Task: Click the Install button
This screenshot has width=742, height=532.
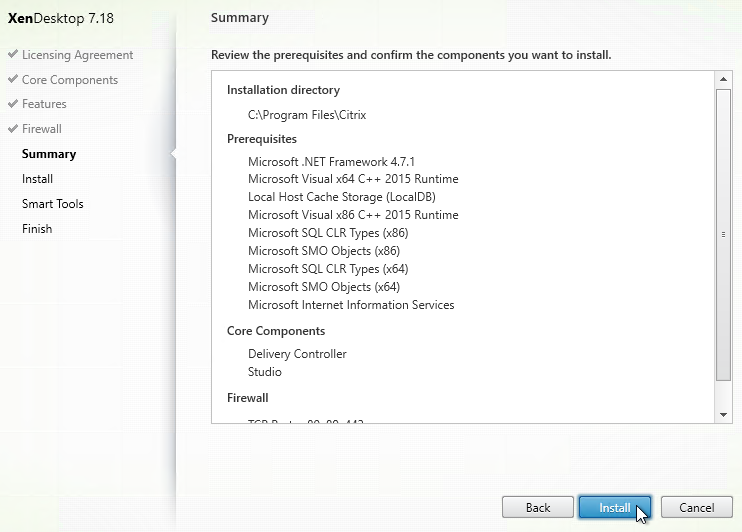Action: click(615, 507)
